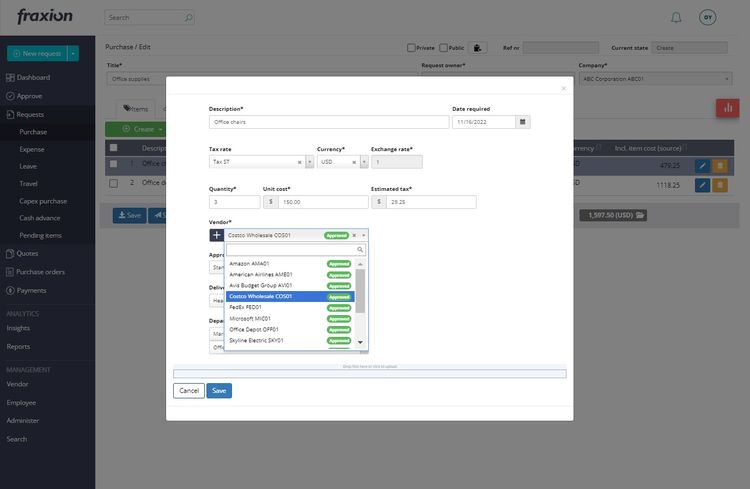Collapse the Vendor dropdown arrow
Screen dimensions: 750x489
tap(364, 235)
